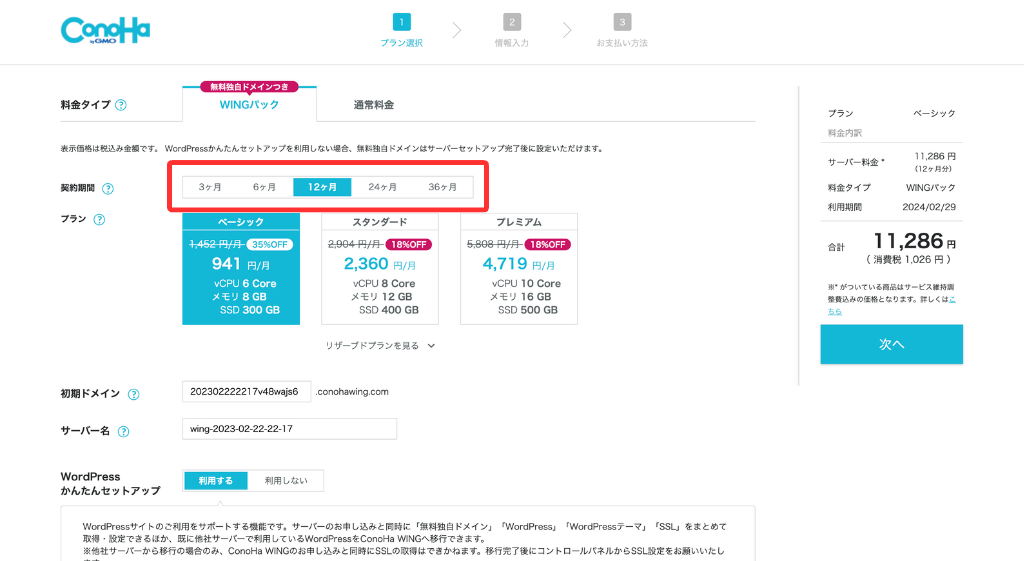Click the 18%OFF badge on プレミアム

pos(548,244)
